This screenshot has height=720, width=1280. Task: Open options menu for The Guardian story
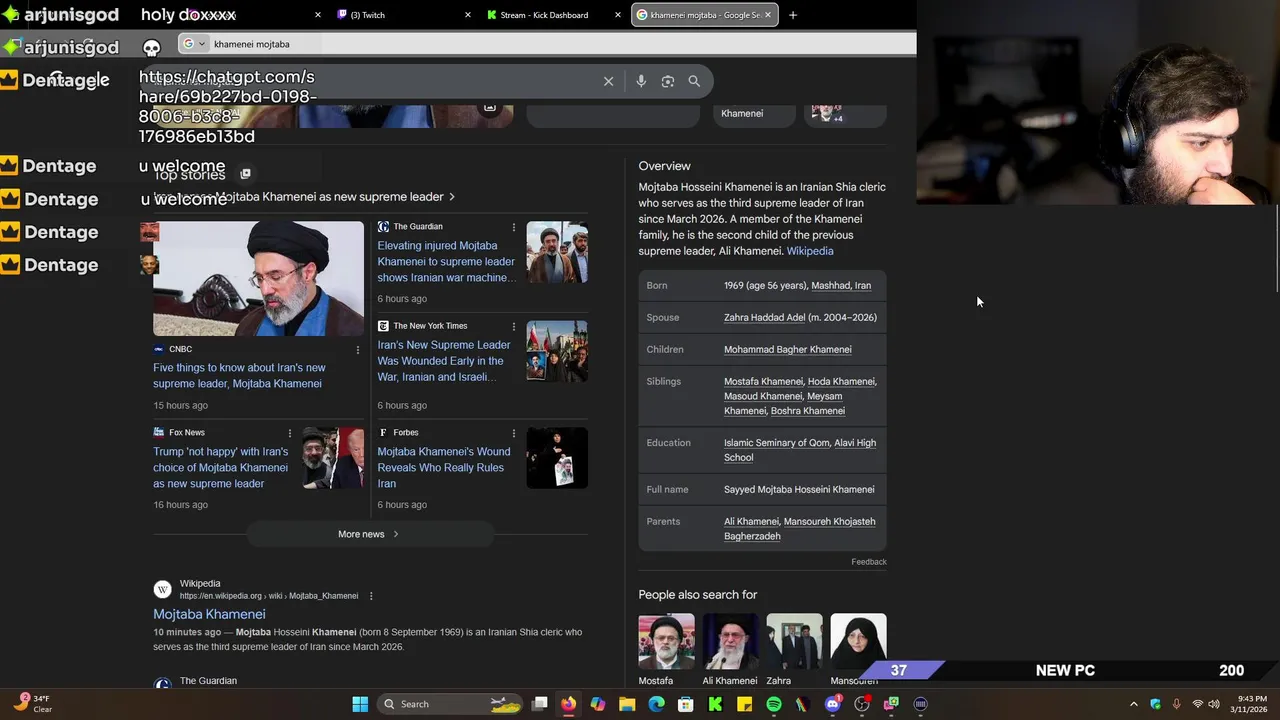pos(514,227)
